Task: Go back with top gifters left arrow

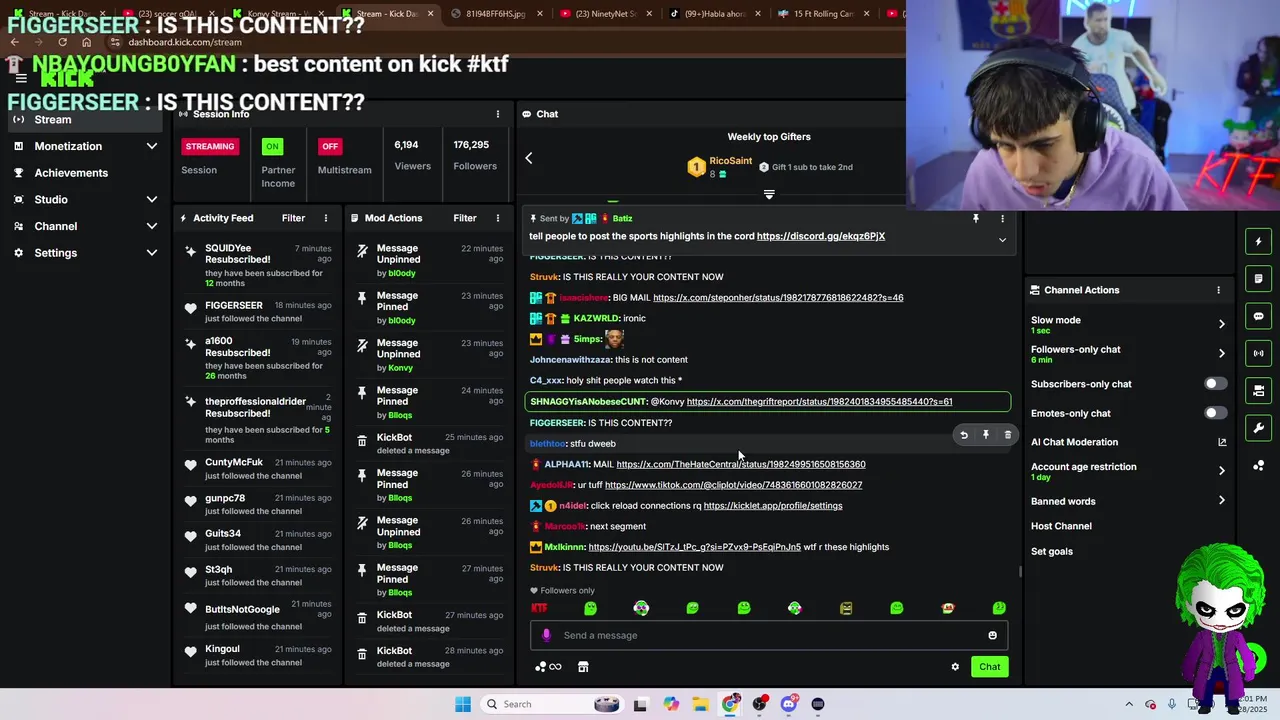Action: (x=529, y=158)
